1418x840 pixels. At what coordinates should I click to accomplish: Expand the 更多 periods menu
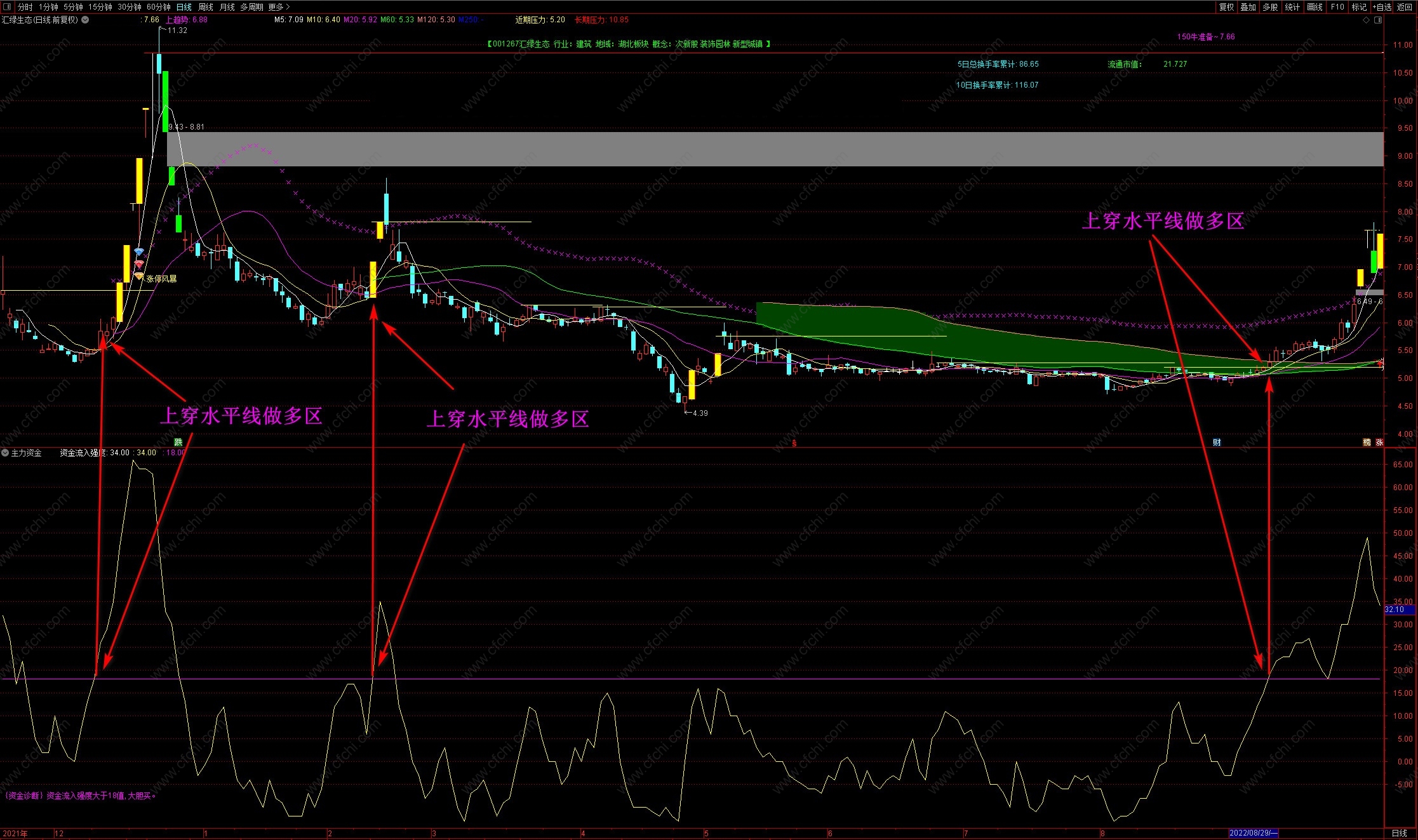278,7
